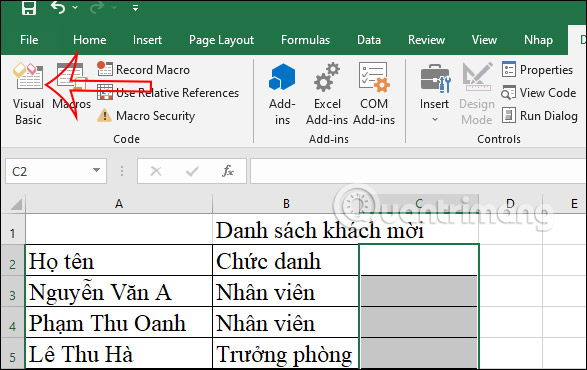Screen dimensions: 587x370
Task: Toggle Design Mode
Action: coord(477,94)
